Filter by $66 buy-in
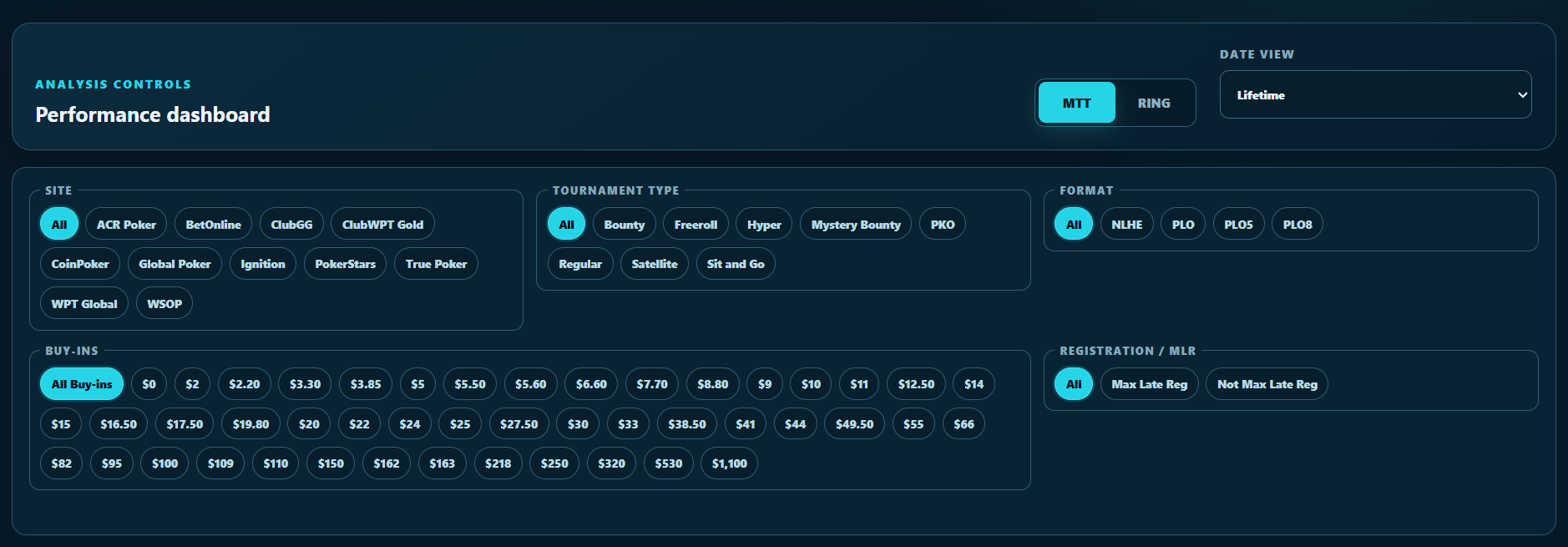 click(964, 423)
